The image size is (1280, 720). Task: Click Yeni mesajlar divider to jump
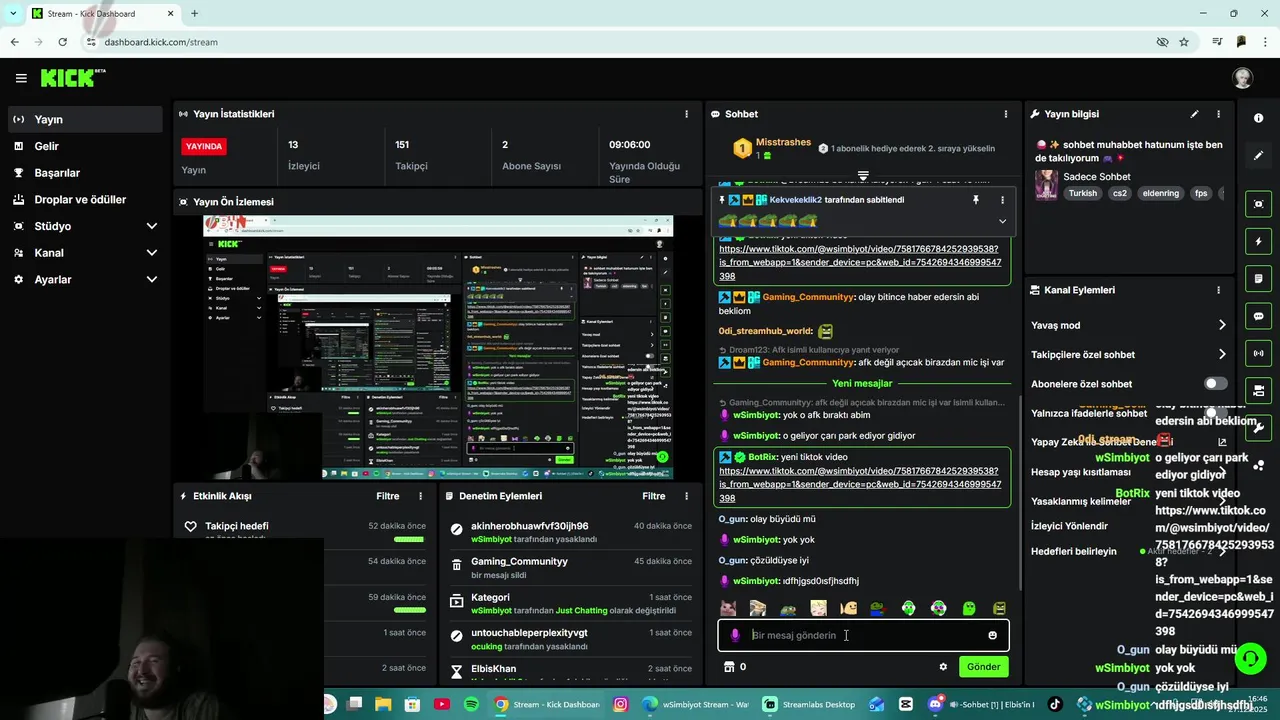tap(862, 383)
